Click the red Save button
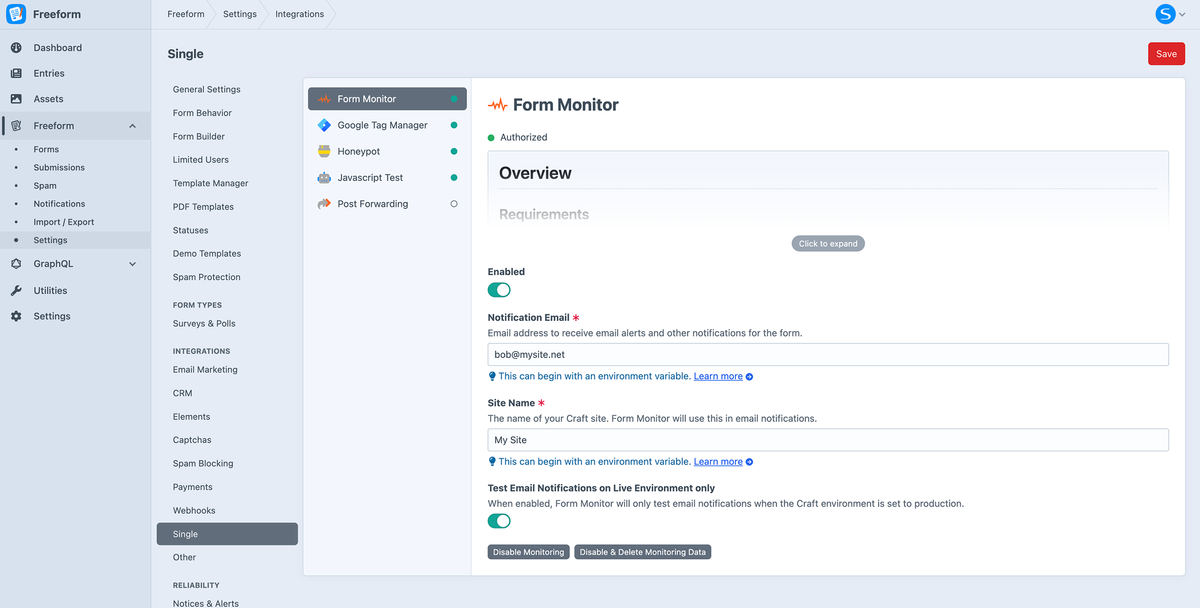The image size is (1200, 608). click(x=1166, y=54)
